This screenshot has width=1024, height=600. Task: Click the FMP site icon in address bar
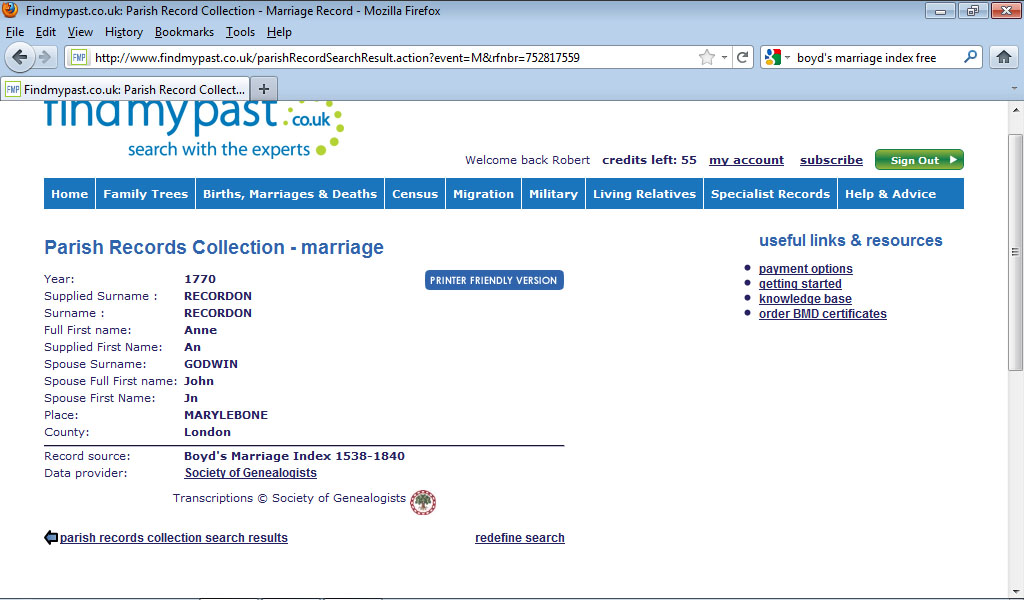pos(78,57)
